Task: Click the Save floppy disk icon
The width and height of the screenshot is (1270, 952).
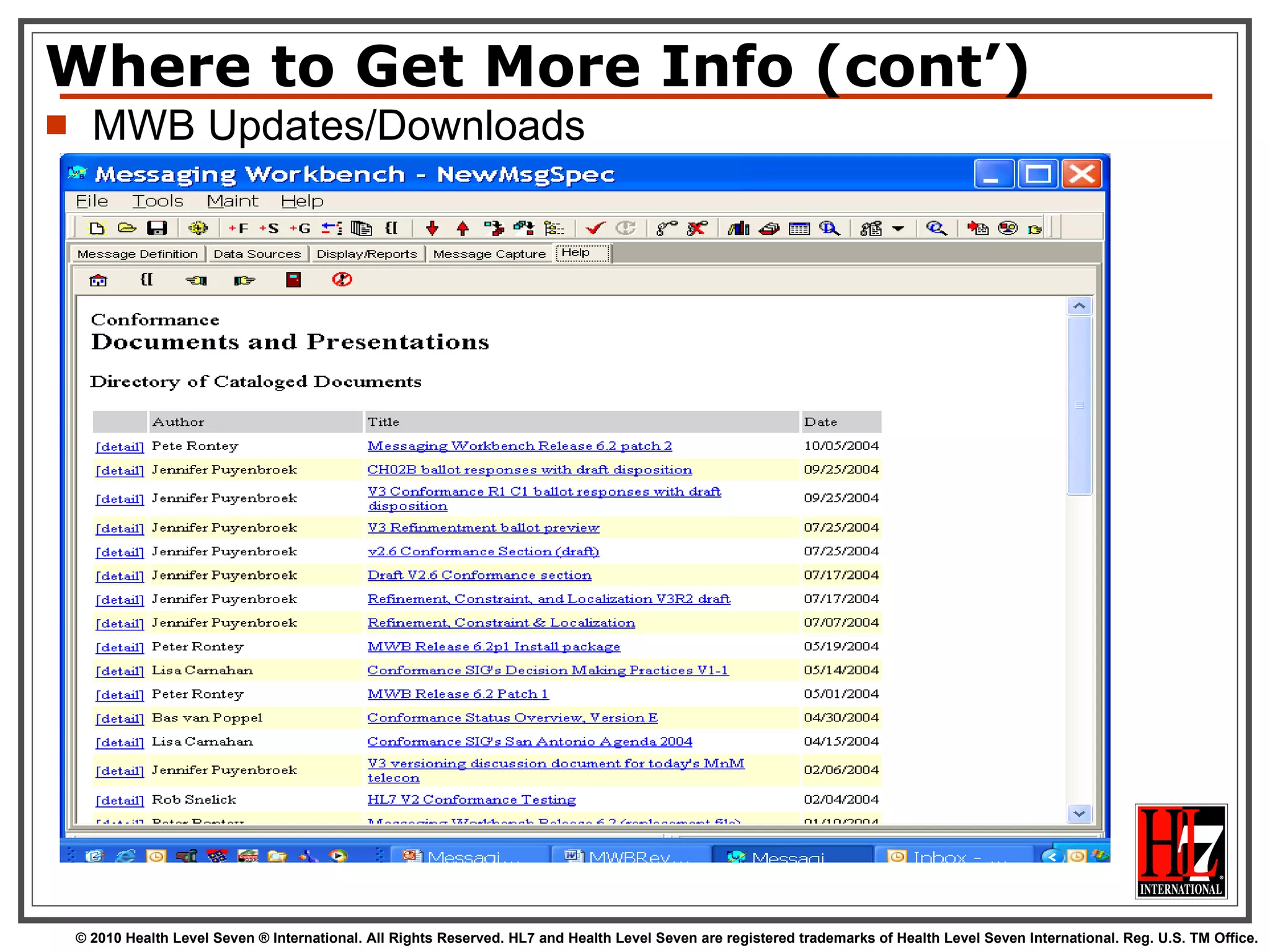Action: point(157,229)
